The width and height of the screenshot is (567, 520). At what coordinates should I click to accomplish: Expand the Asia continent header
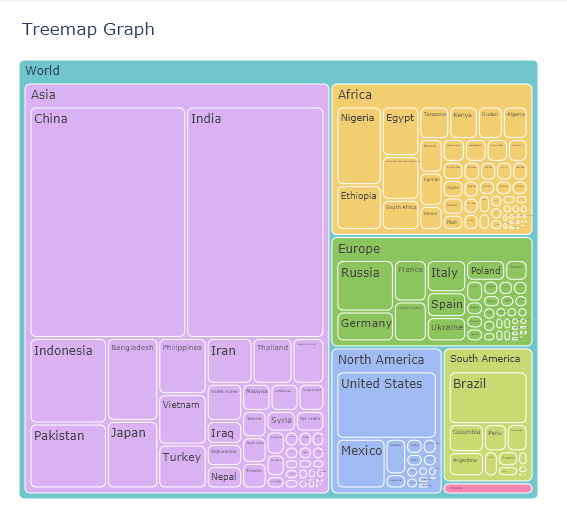click(43, 95)
